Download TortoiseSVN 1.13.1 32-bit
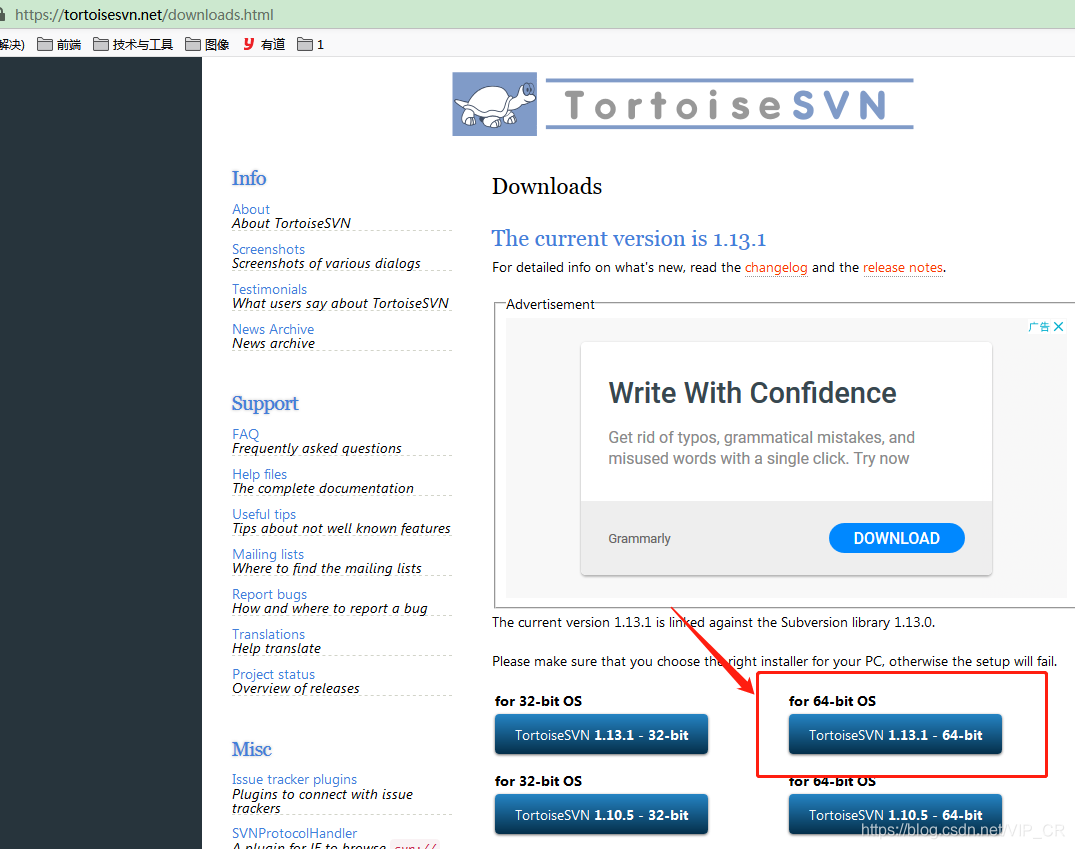This screenshot has width=1075, height=849. [x=601, y=734]
